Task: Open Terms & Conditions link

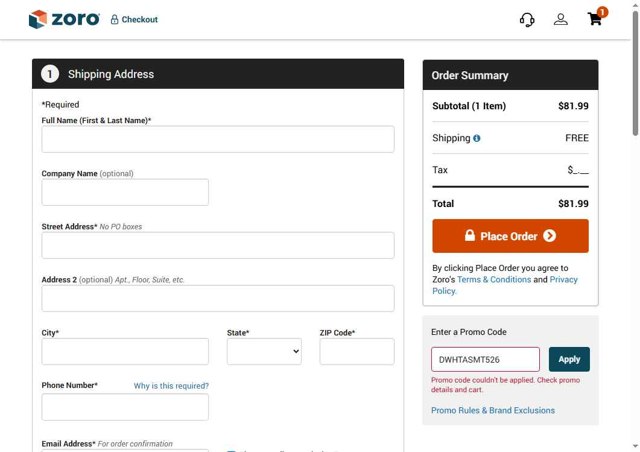Action: (x=494, y=280)
